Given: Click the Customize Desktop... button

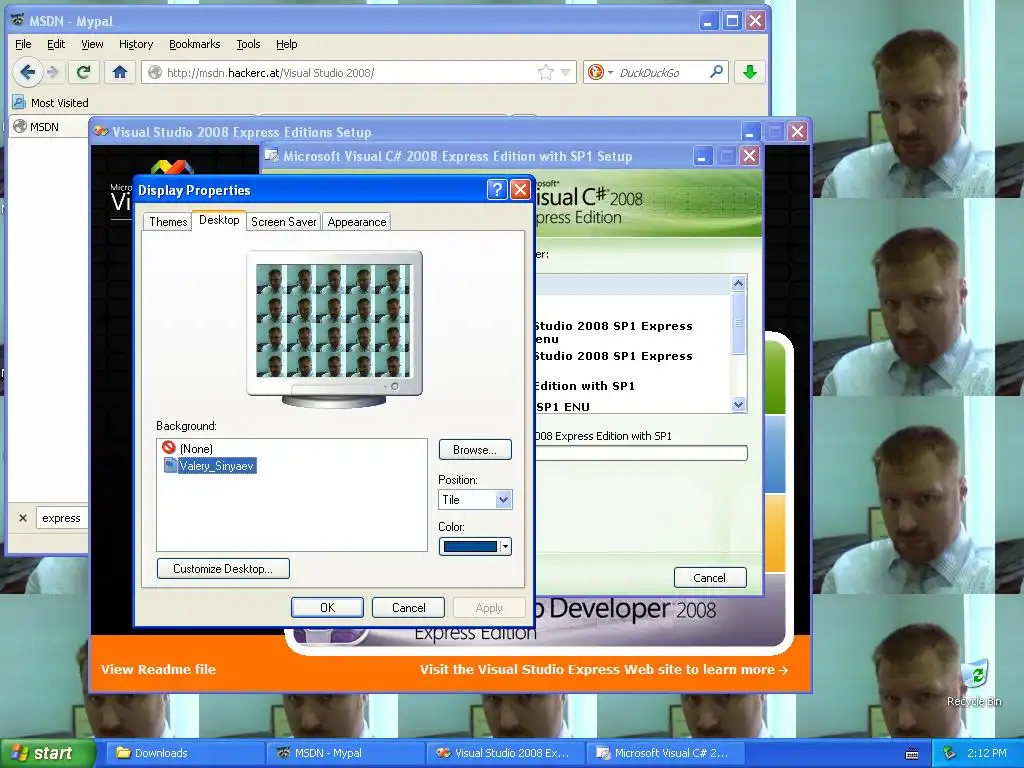Looking at the screenshot, I should pos(223,569).
